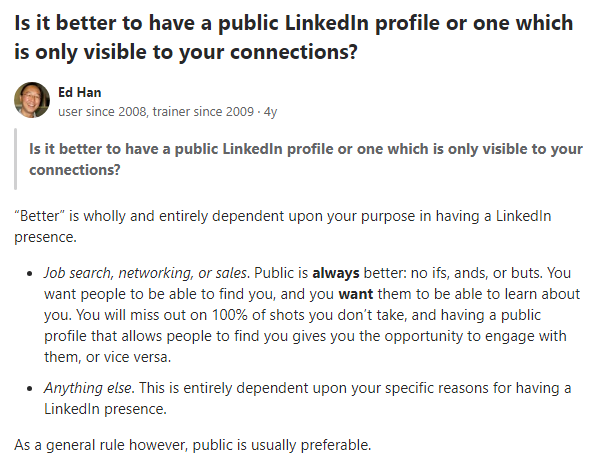This screenshot has width=604, height=458.
Task: Click Ed Han's profile photo
Action: click(x=32, y=100)
